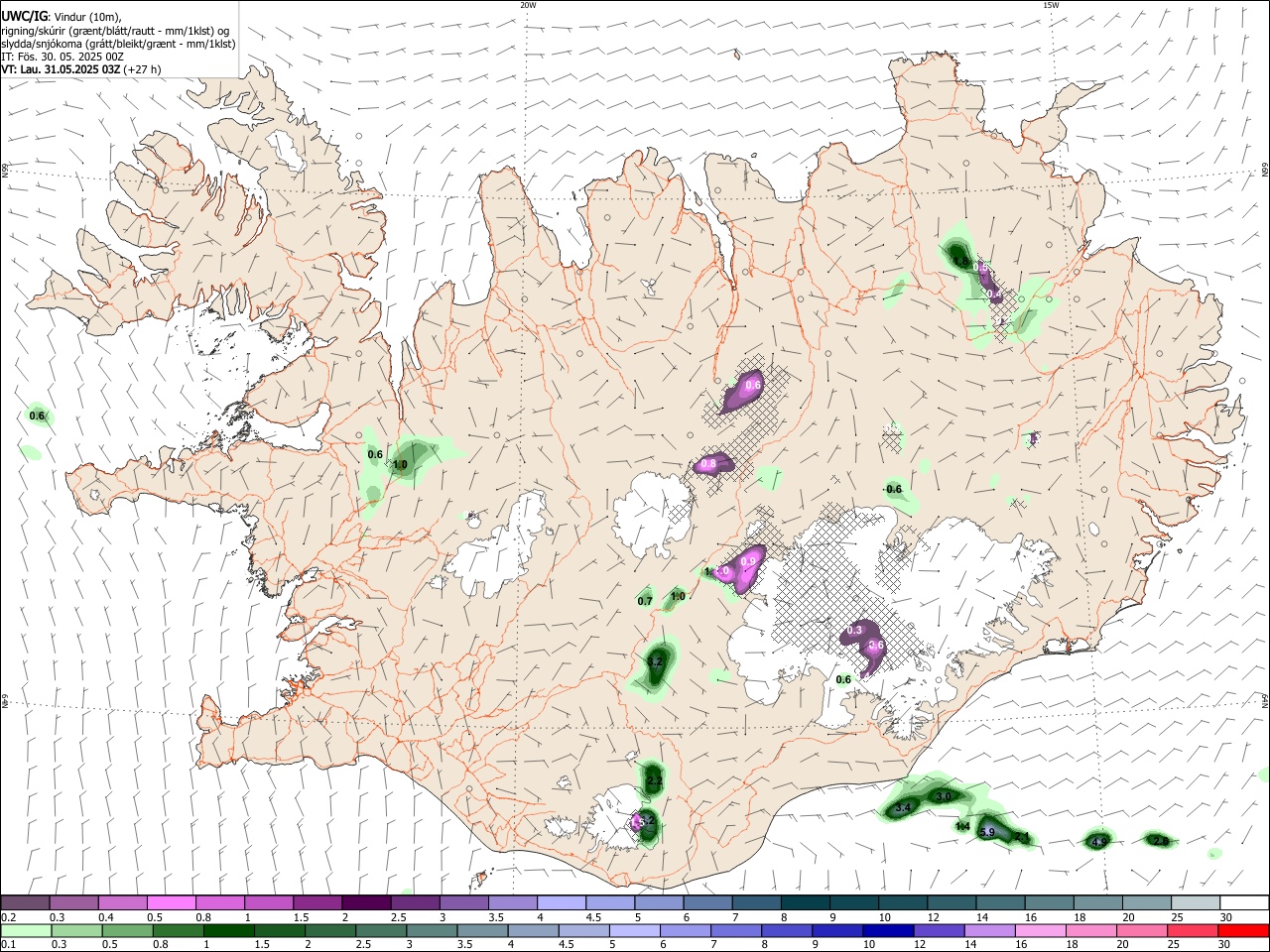Screen dimensions: 1270x952
Task: Select the '3.6' snow value on the glacier
Action: (876, 645)
